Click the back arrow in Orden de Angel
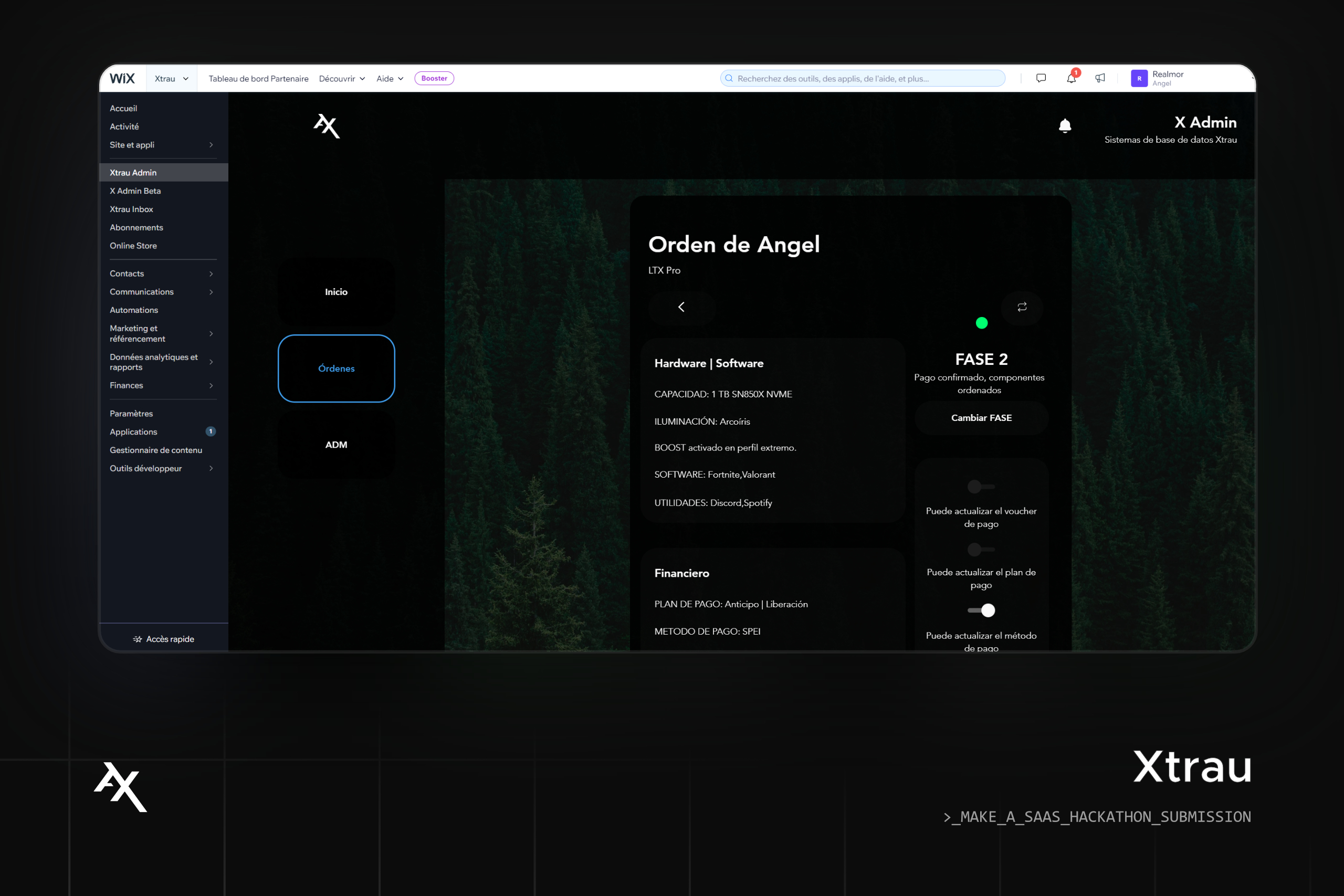Viewport: 1344px width, 896px height. [681, 308]
